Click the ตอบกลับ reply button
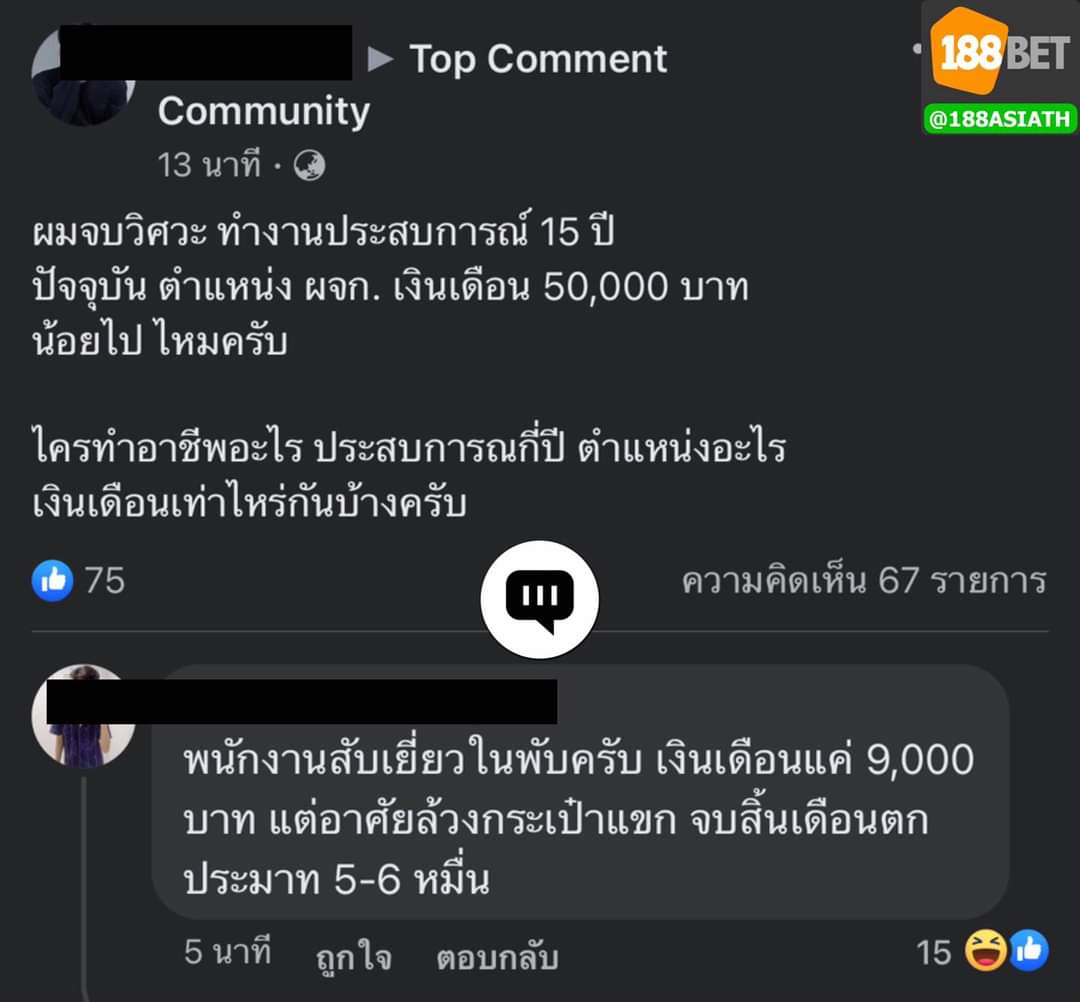 497,958
